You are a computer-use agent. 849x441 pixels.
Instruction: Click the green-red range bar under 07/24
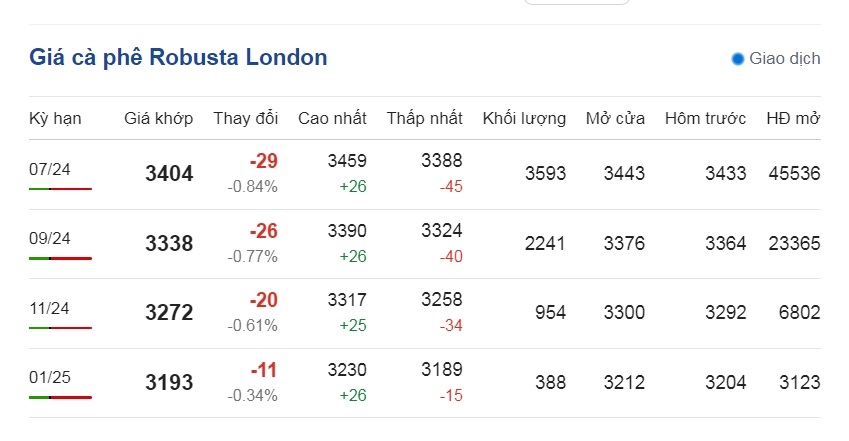61,189
